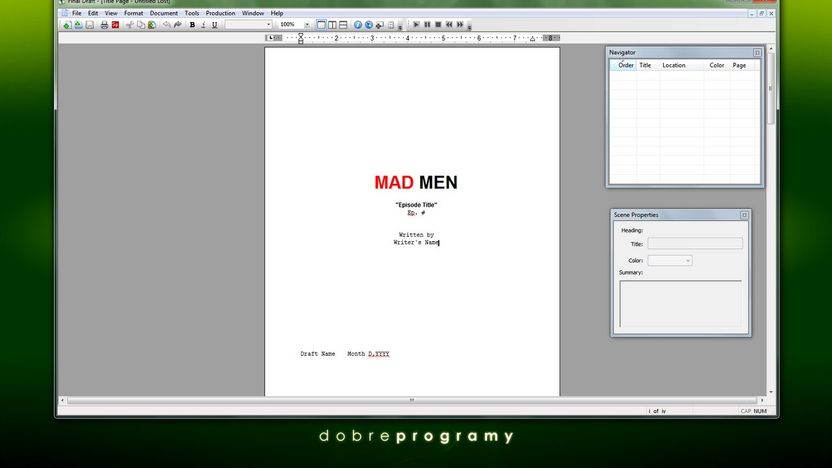Click the "Writer's Name" line
Viewport: 832px width, 468px height.
coord(416,242)
